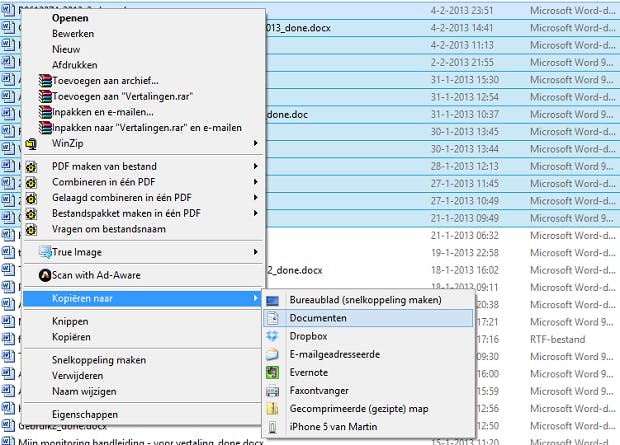620x445 pixels.
Task: Select Kopiëren below Knippen
Action: 72,337
